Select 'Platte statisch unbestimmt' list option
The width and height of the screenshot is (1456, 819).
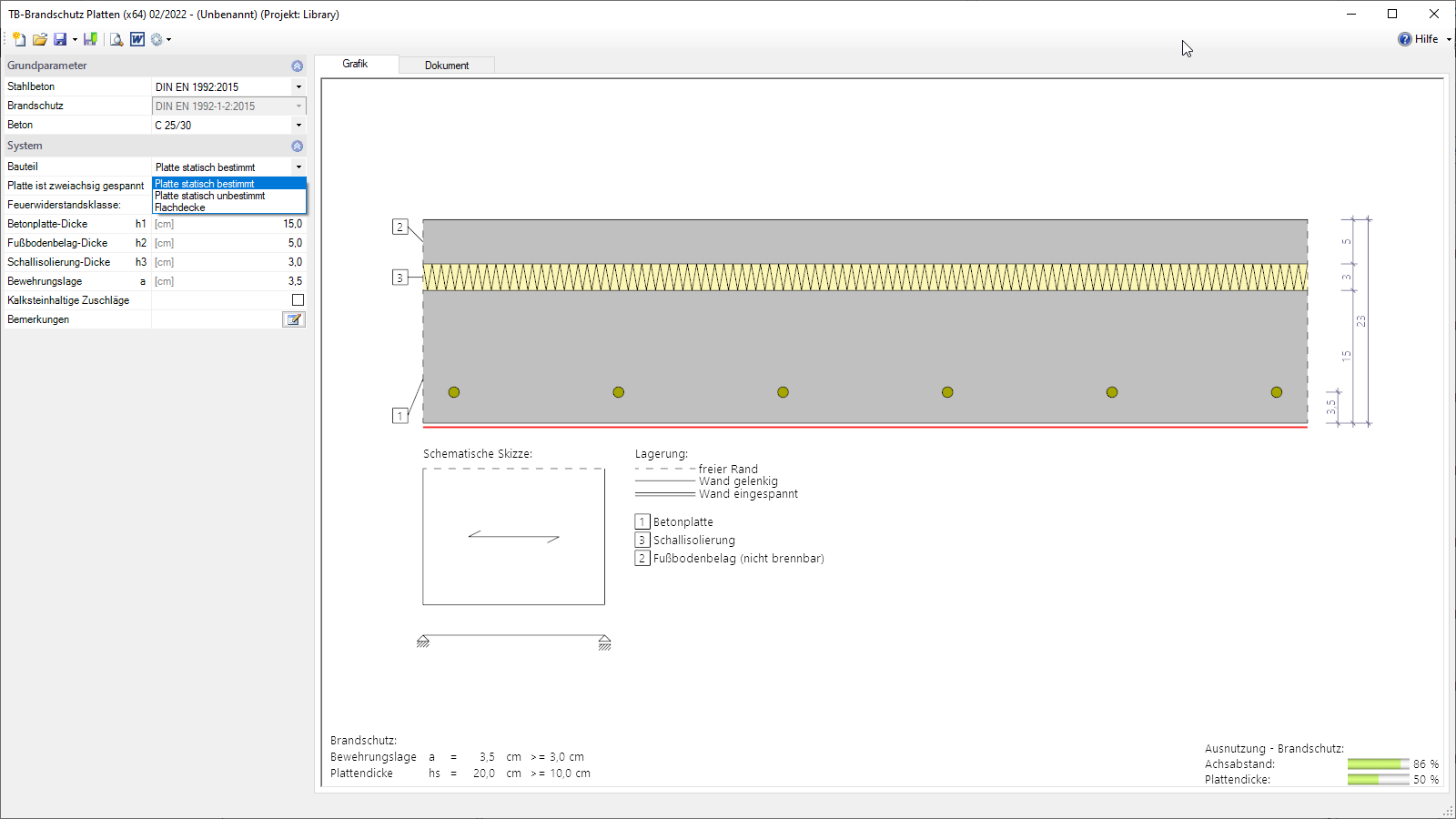click(229, 196)
